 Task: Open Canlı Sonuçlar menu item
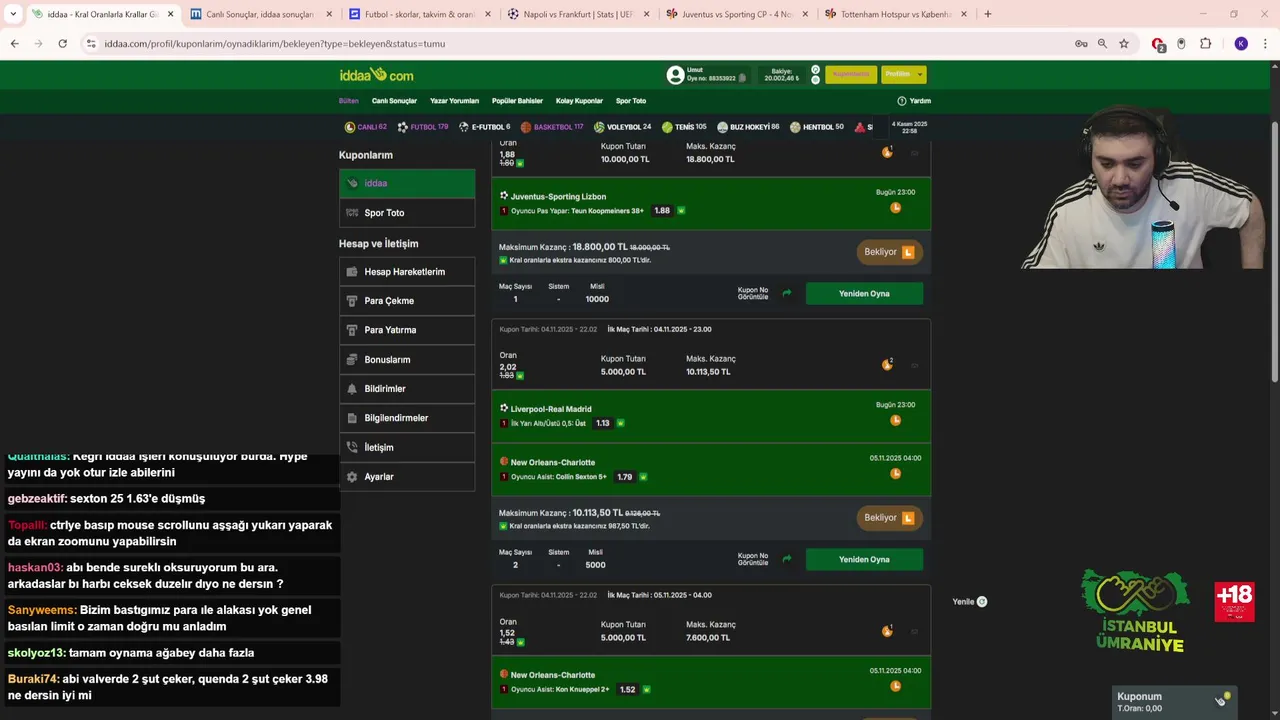tap(394, 101)
